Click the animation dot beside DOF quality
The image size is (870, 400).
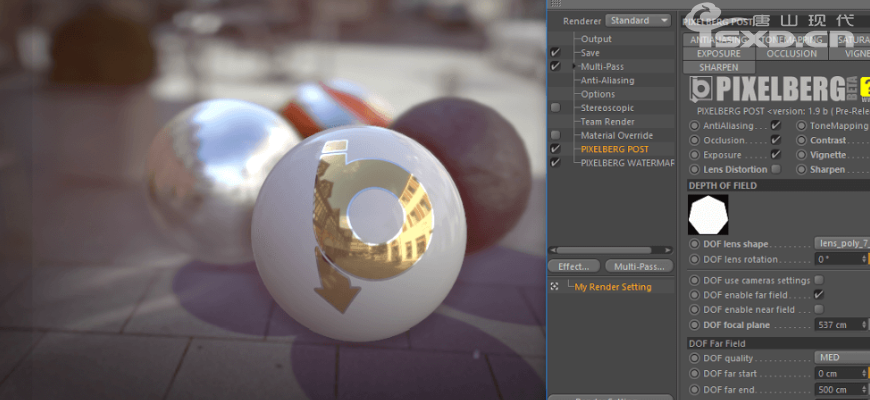coord(694,358)
